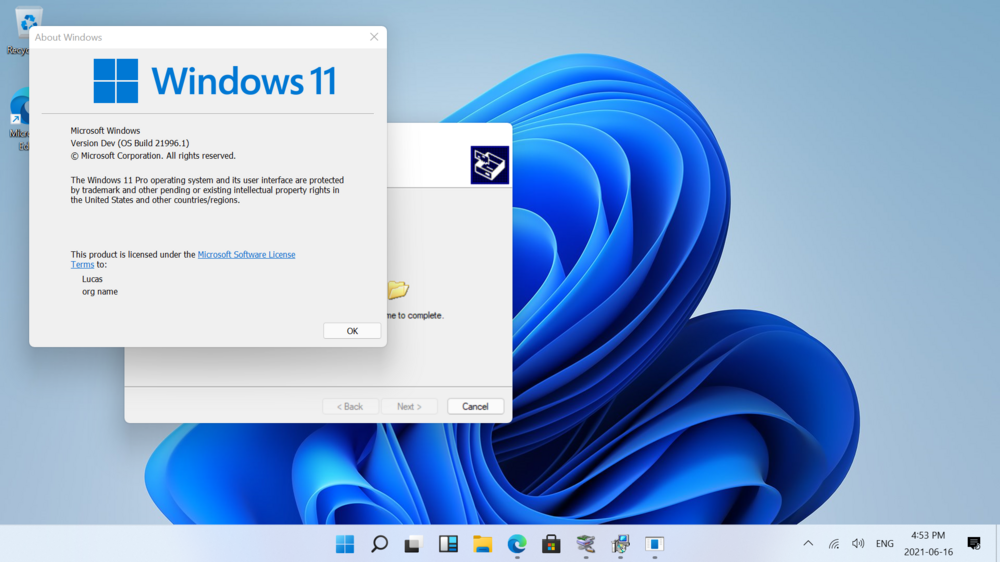
Task: Open taskbar Search magnifier
Action: [379, 544]
